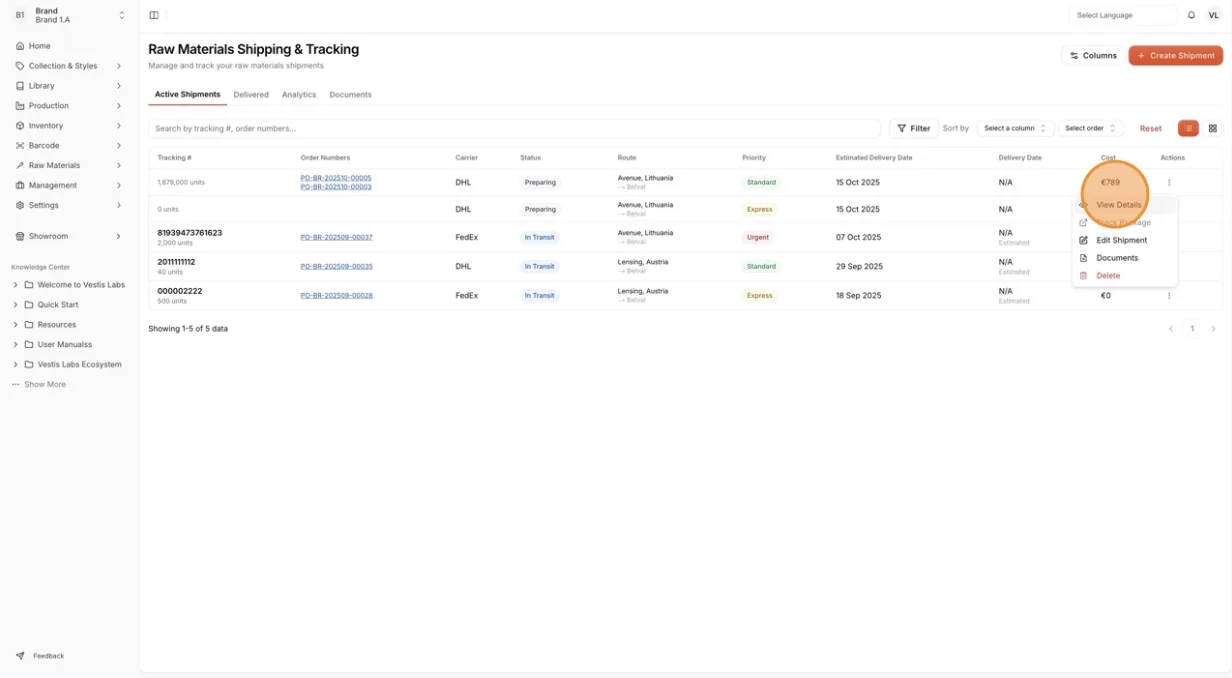Click the Settings gear icon
Screen dimensions: 1232x678
coord(20,205)
